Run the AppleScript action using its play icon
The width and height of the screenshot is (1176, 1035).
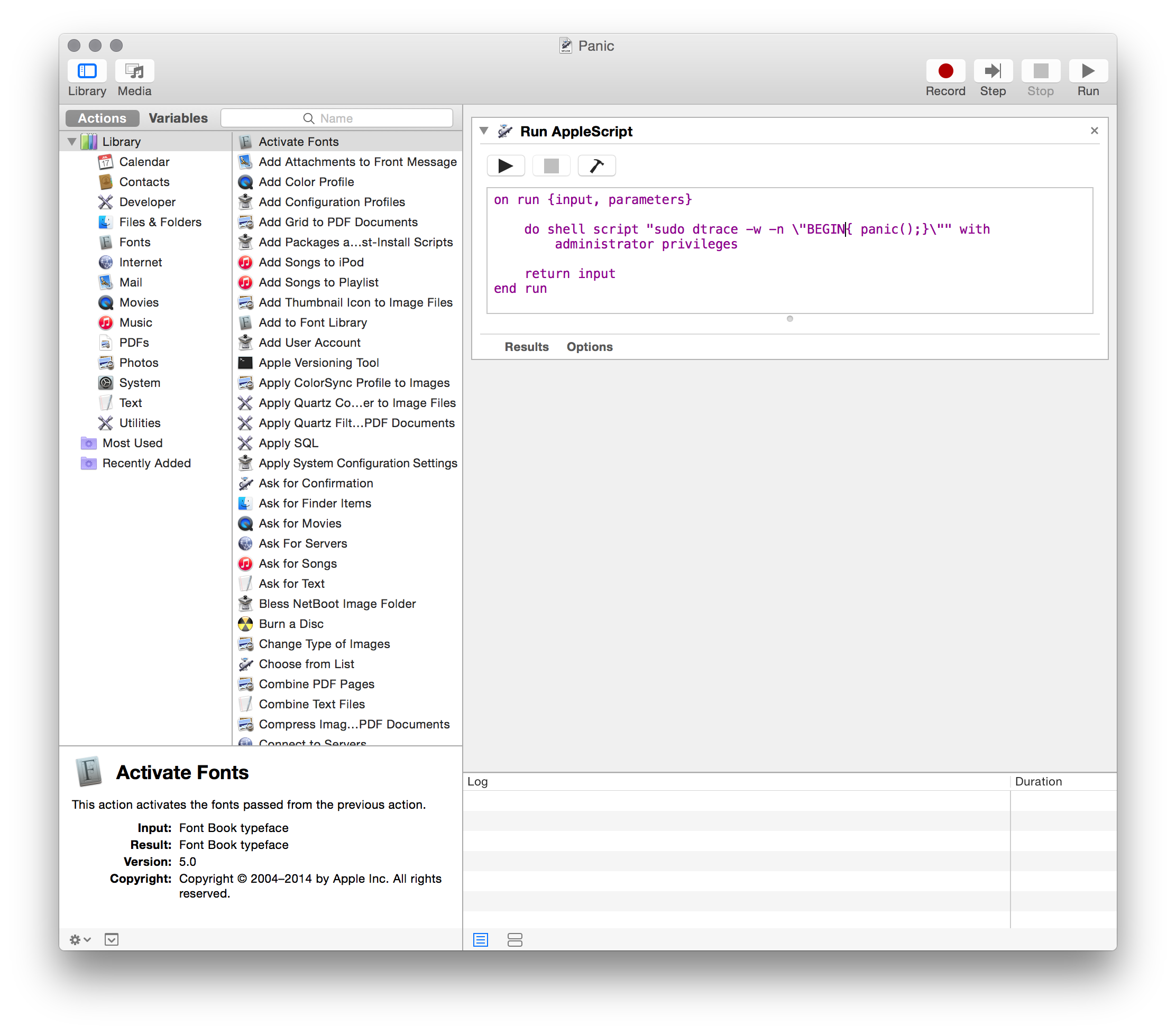505,165
